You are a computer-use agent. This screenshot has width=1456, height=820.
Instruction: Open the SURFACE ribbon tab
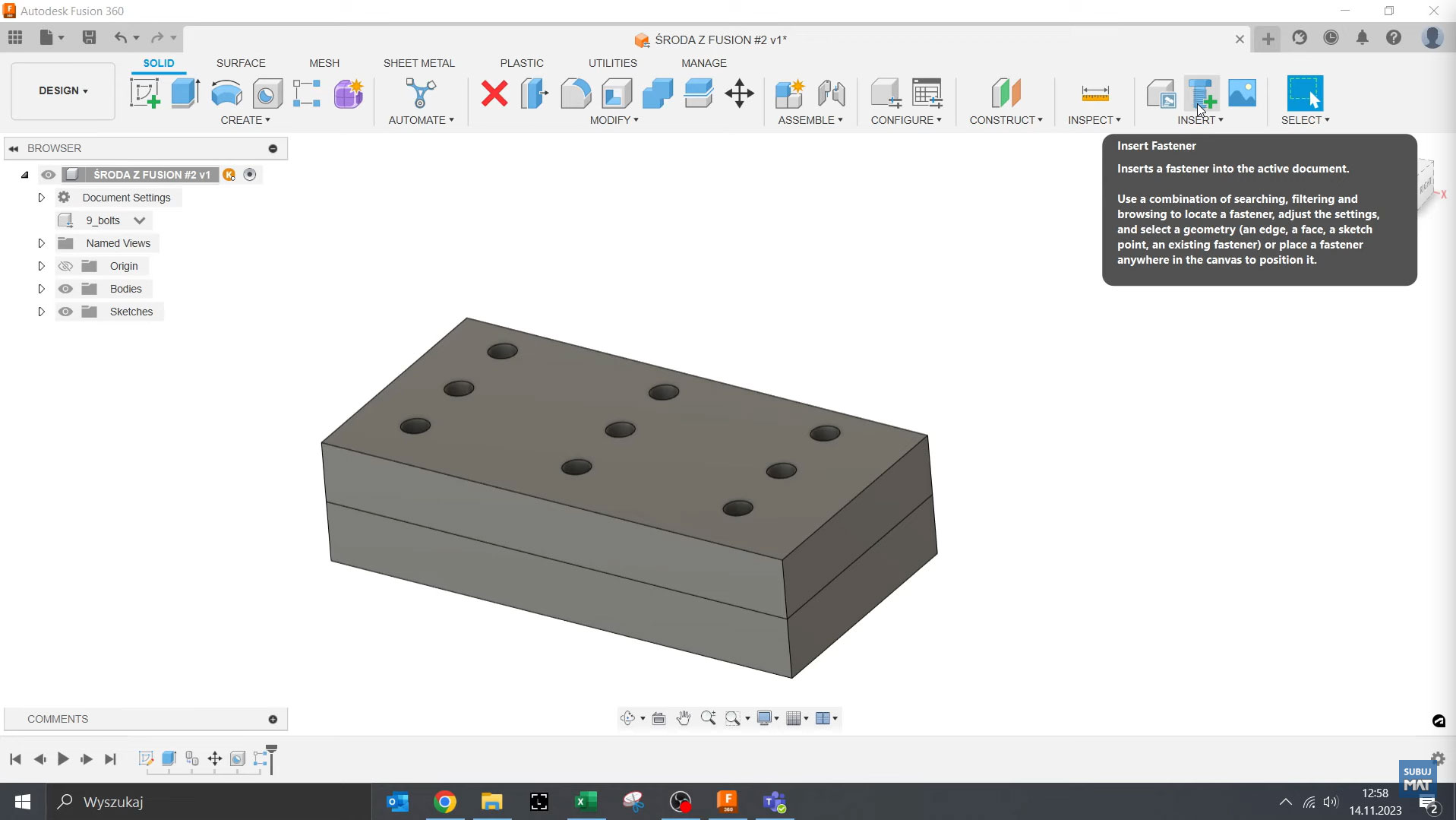click(241, 63)
